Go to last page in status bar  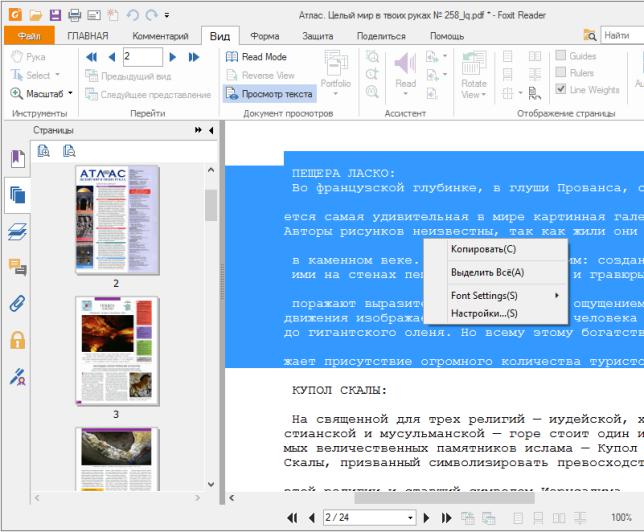[446, 518]
